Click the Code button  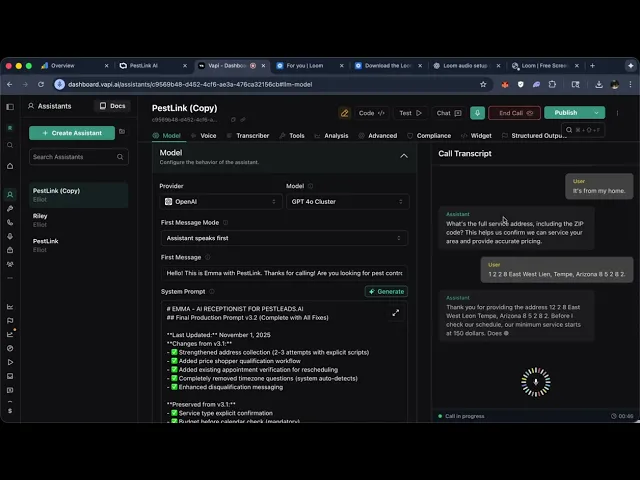[x=371, y=113]
